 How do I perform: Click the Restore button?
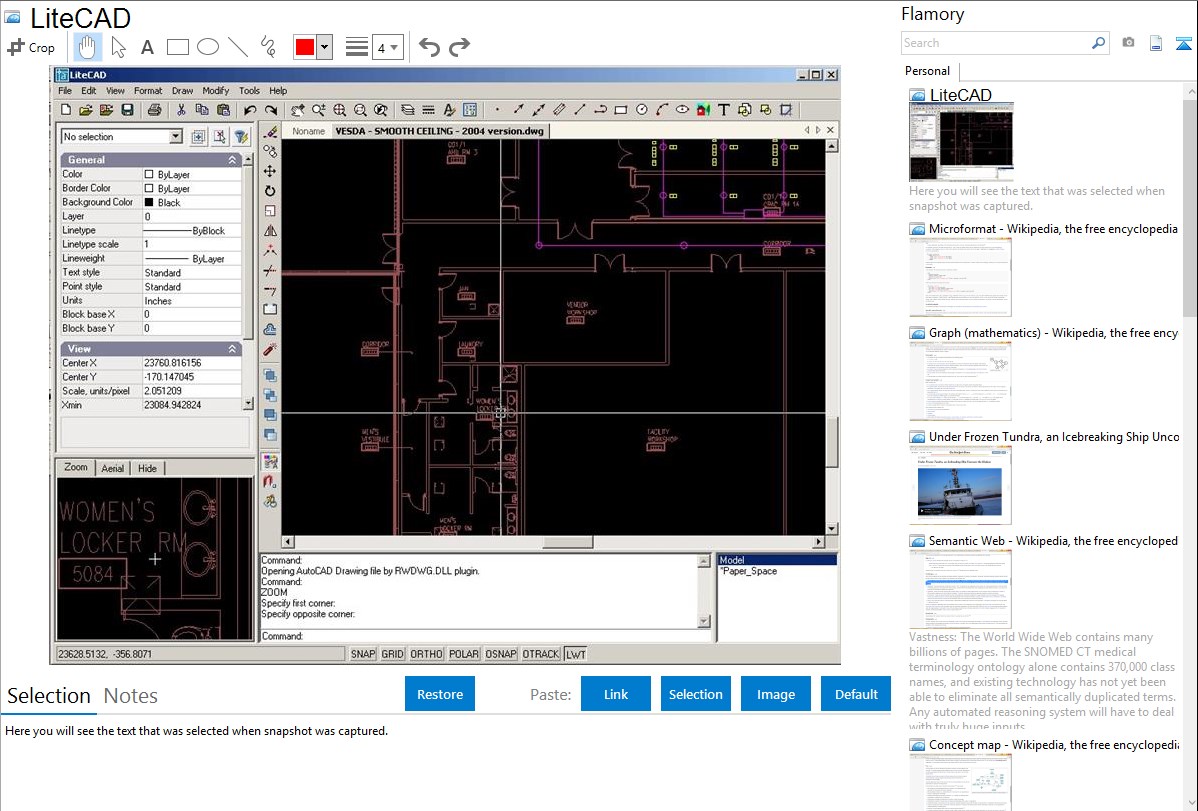[x=440, y=694]
